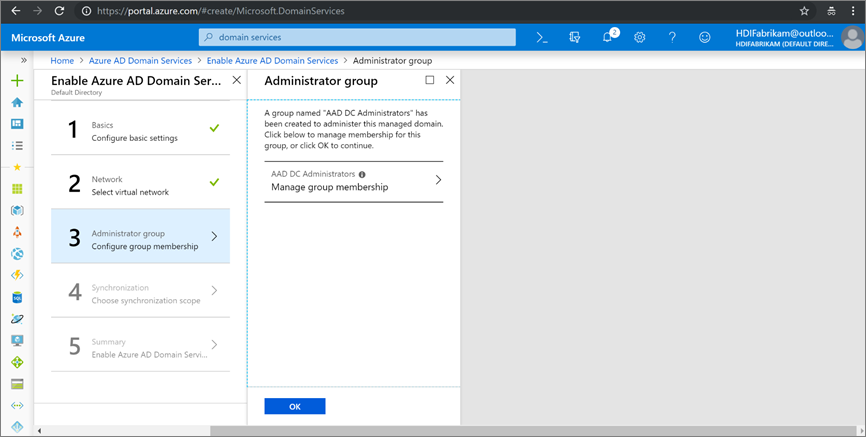The height and width of the screenshot is (437, 866).
Task: Open portal settings gear
Action: point(640,38)
